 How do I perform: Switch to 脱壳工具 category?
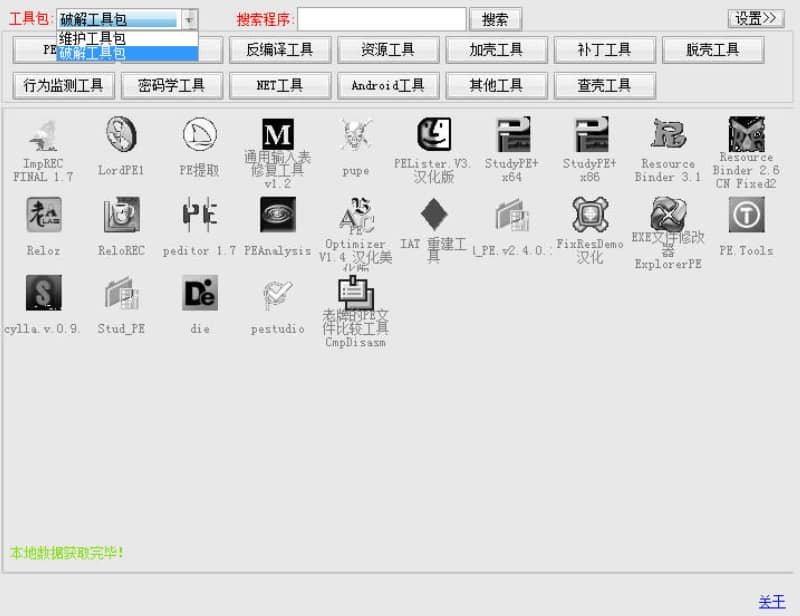[713, 50]
